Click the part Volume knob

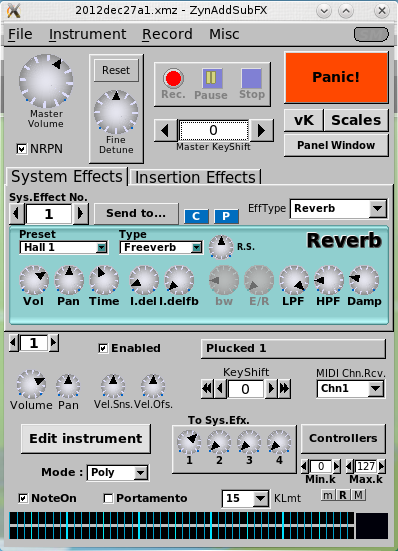point(31,384)
